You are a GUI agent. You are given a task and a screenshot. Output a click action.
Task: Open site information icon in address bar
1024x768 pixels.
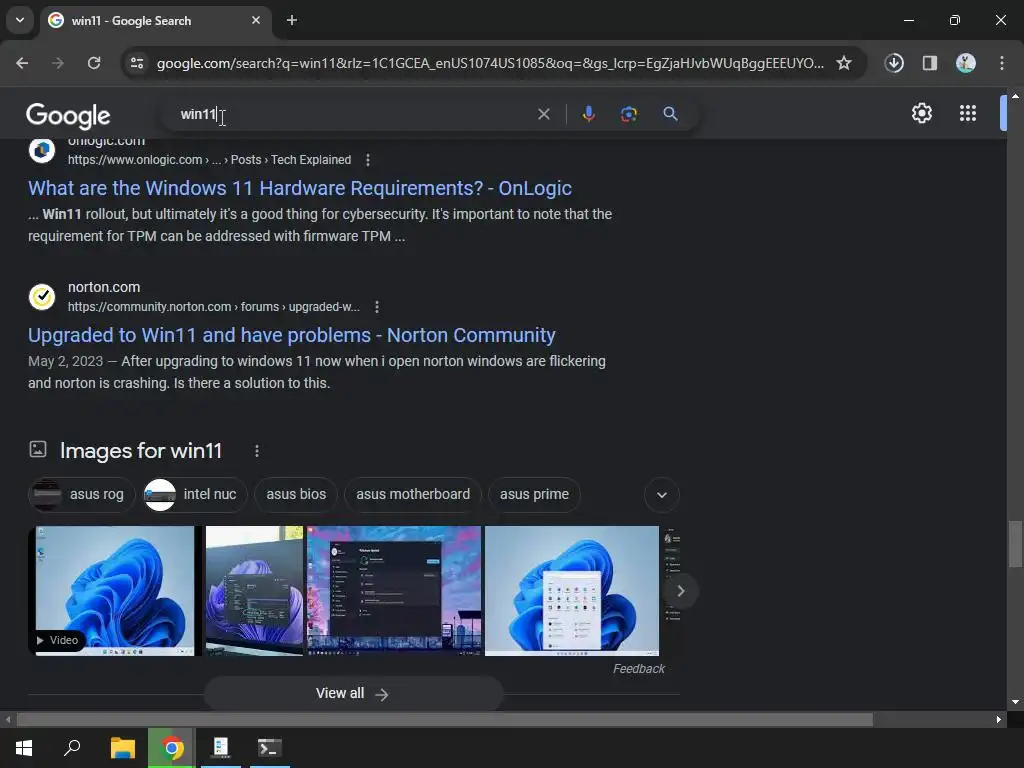(x=137, y=63)
